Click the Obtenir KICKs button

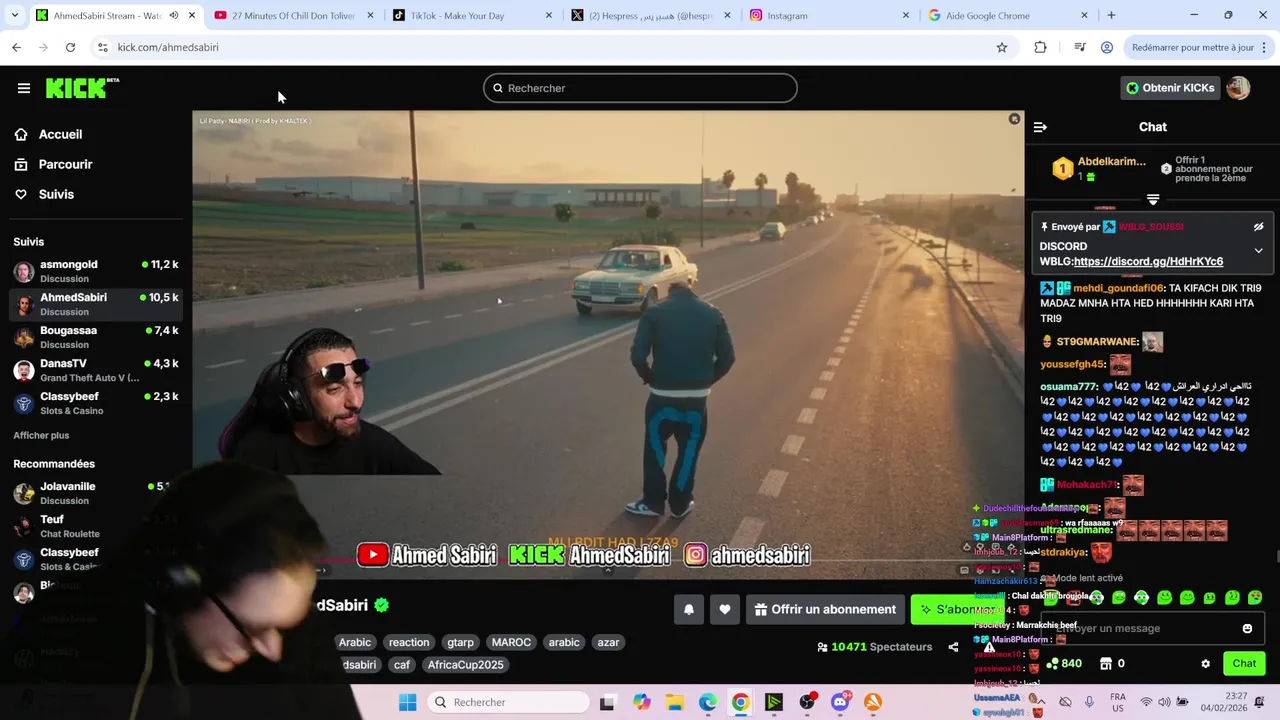click(1169, 88)
